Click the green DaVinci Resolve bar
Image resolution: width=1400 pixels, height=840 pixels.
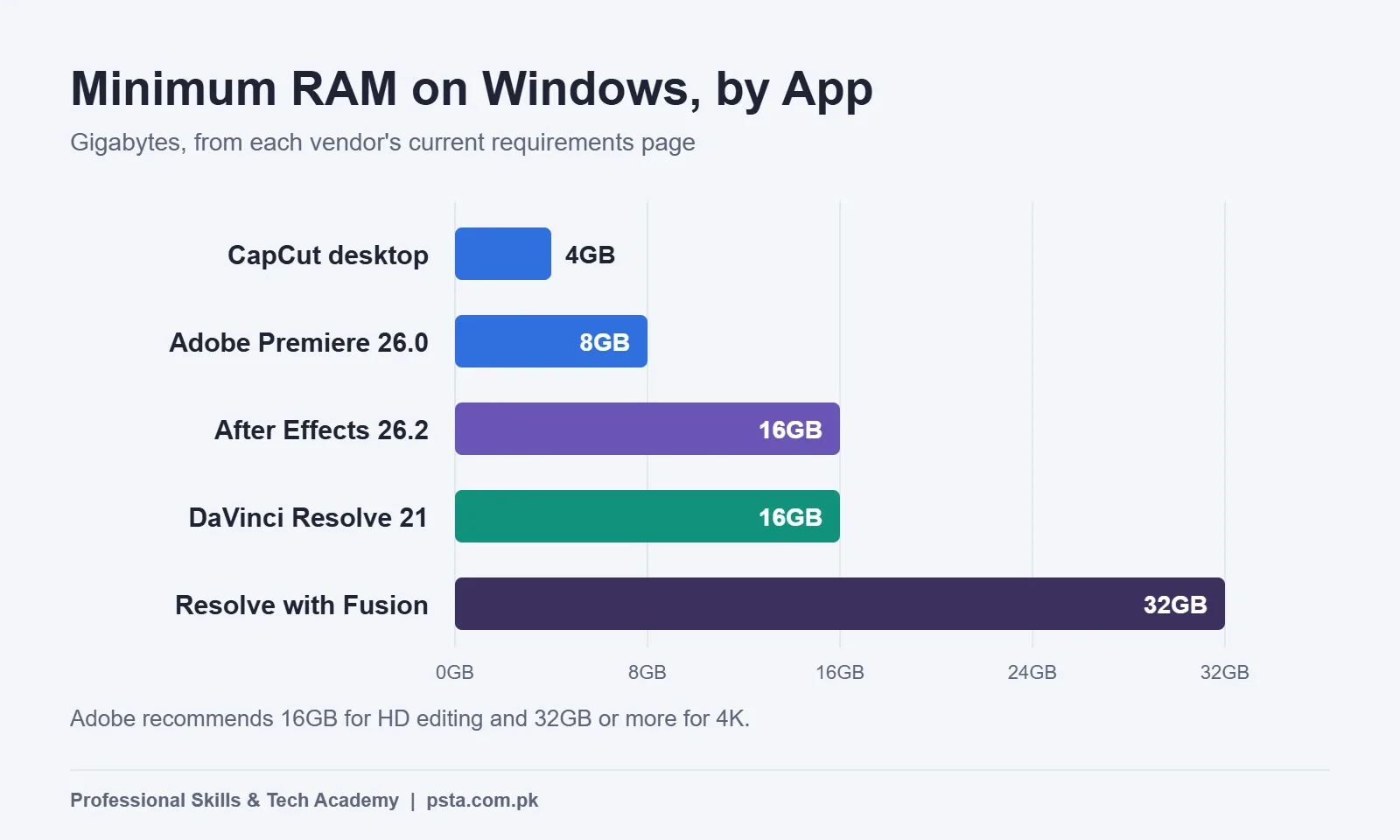pos(647,516)
